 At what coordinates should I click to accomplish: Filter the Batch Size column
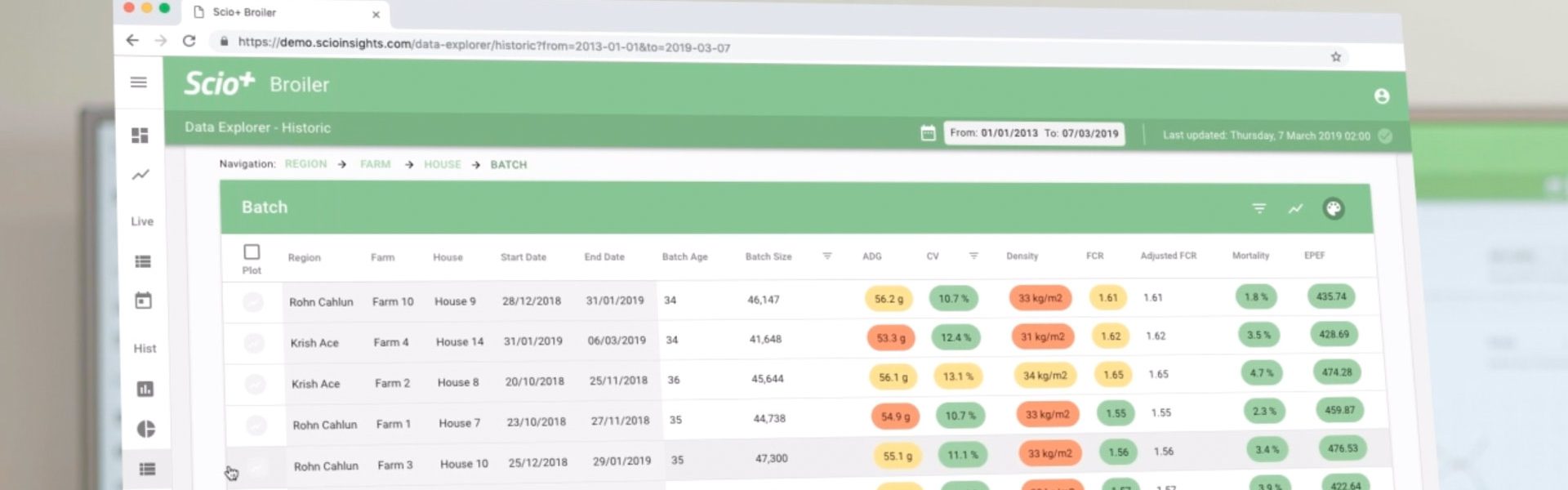point(827,256)
